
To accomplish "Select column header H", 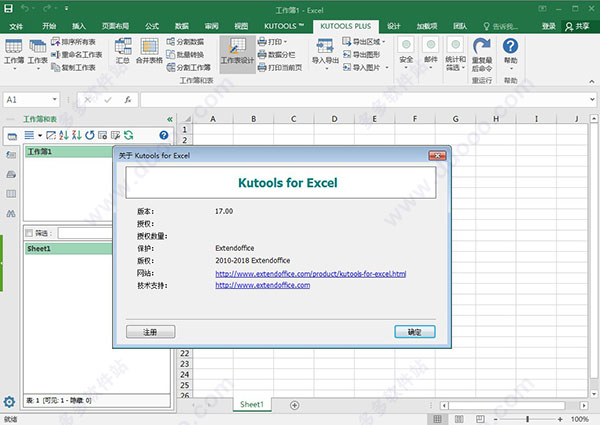I will coord(496,119).
